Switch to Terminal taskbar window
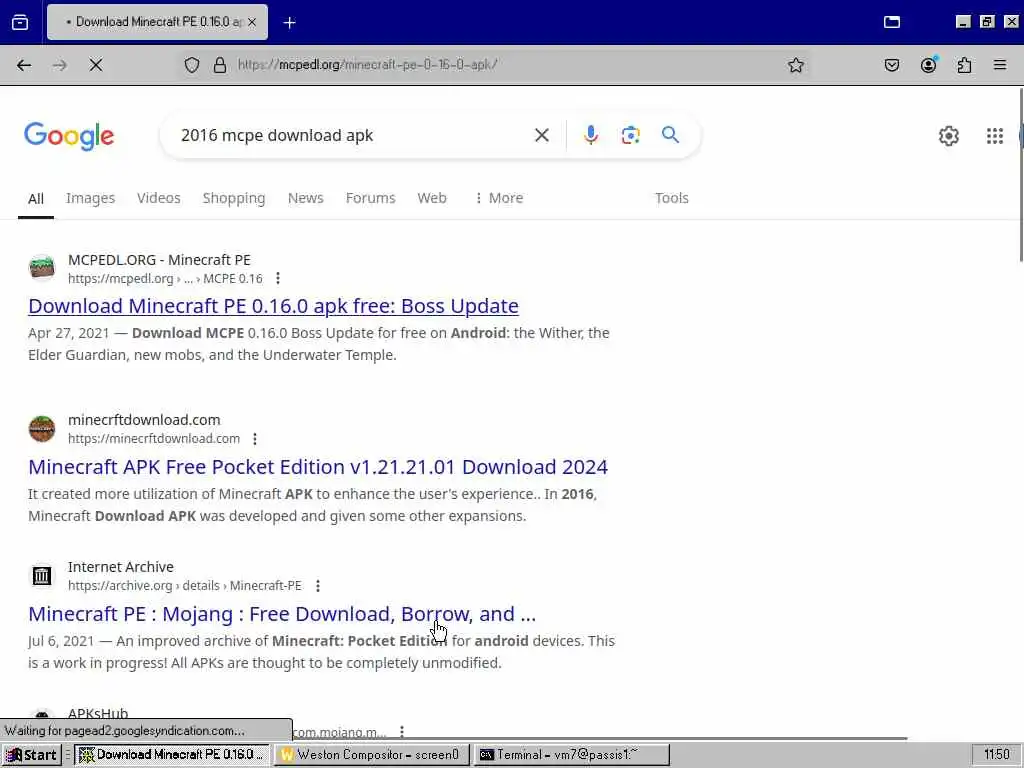This screenshot has width=1024, height=768. tap(571, 755)
